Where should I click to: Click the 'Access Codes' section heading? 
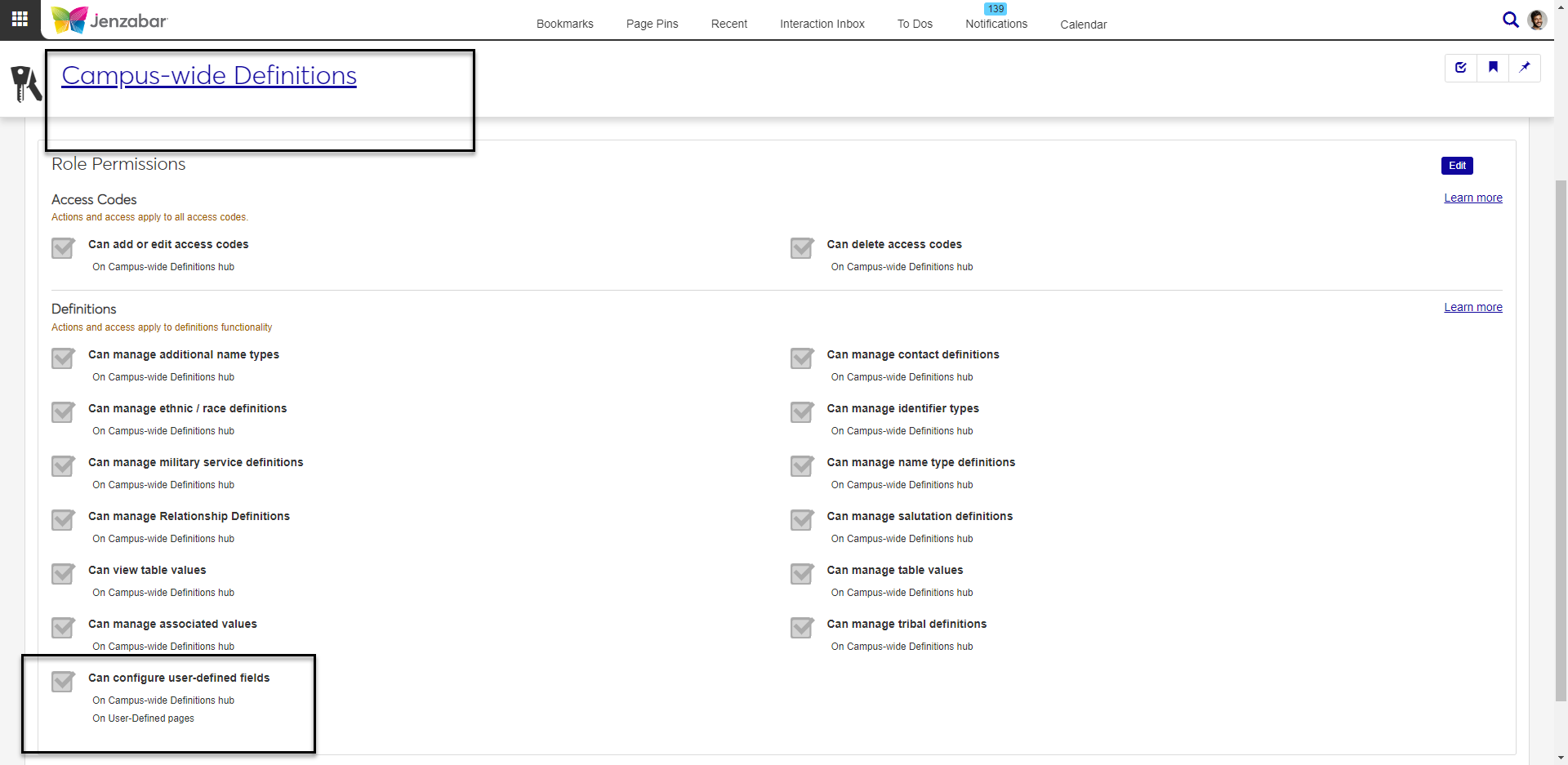point(94,199)
